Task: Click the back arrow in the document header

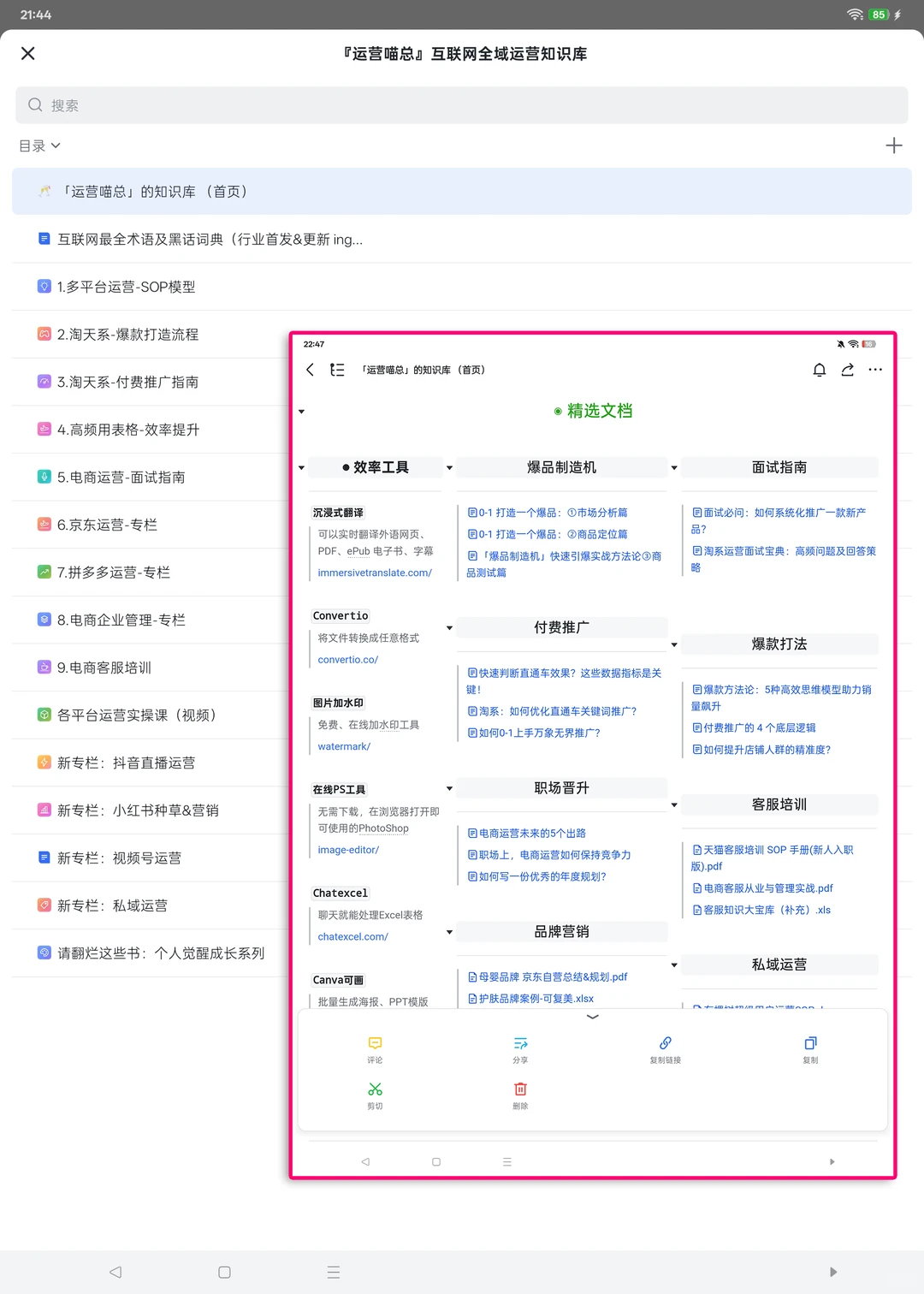Action: [310, 370]
